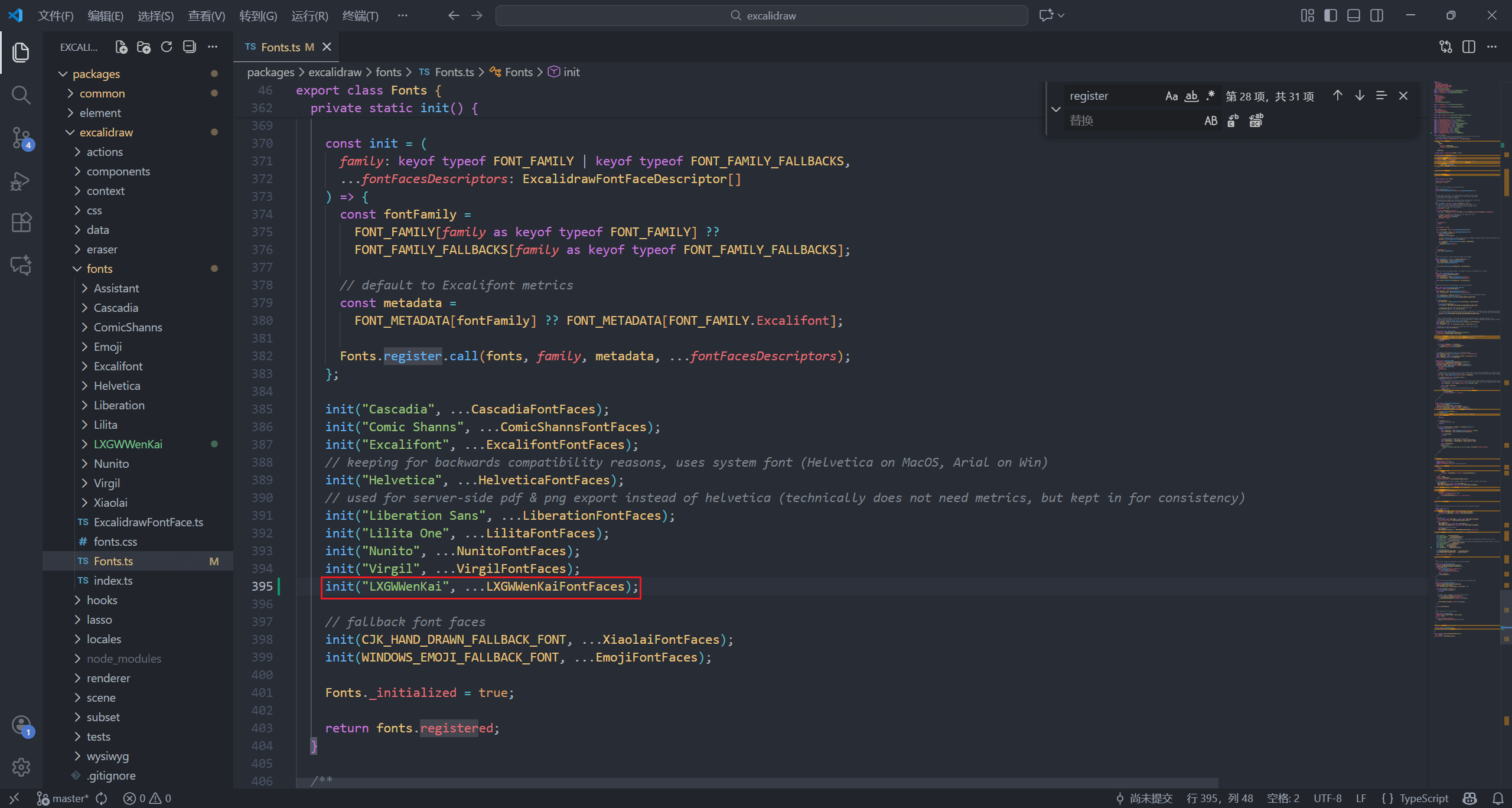Open the Run and Debug view

point(21,181)
